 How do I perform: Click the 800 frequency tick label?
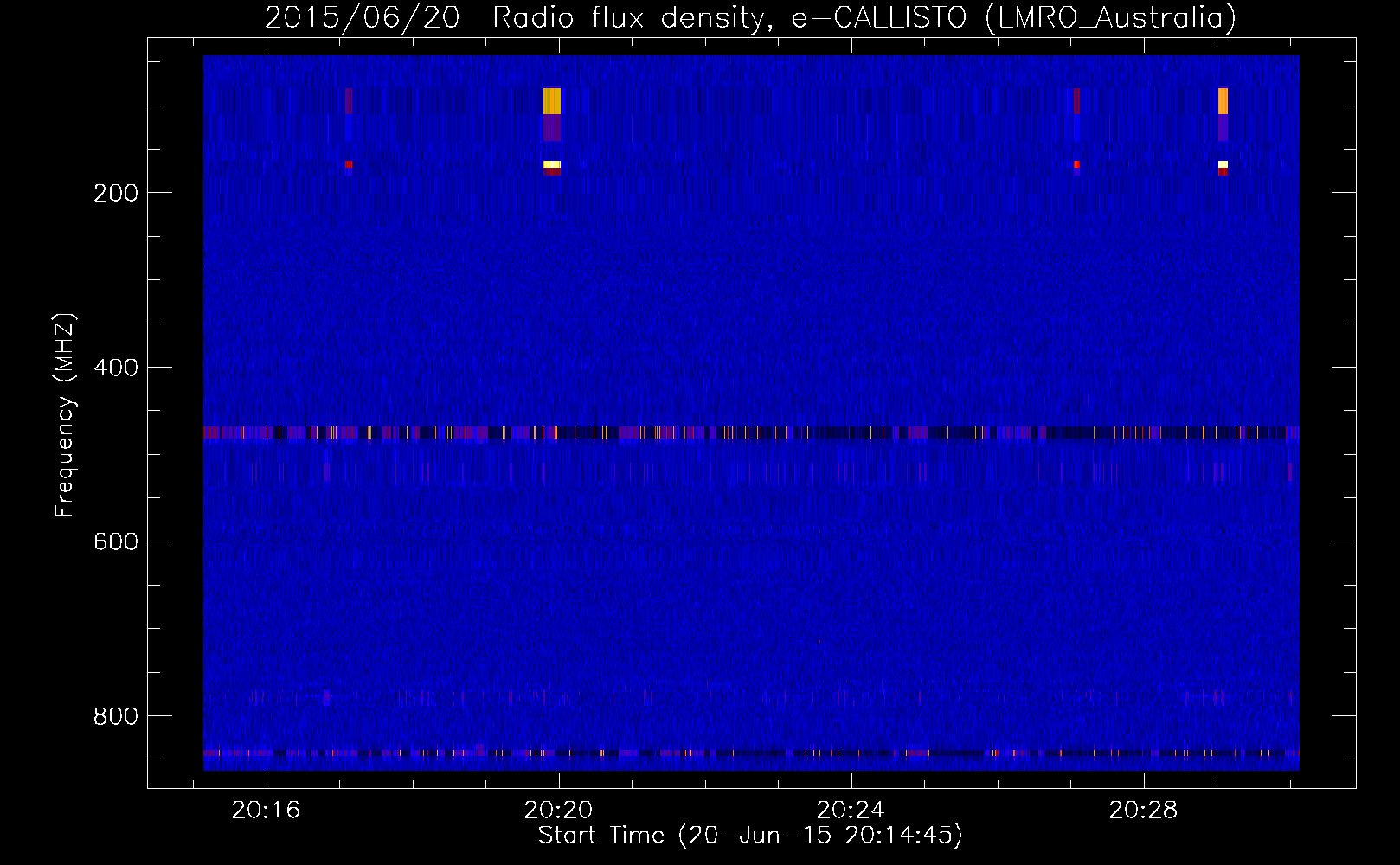pos(116,716)
